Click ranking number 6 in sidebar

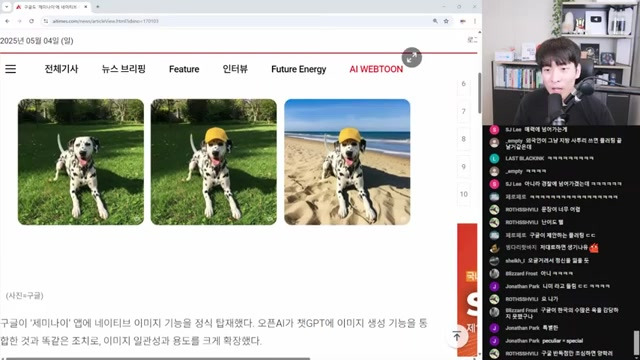[463, 84]
